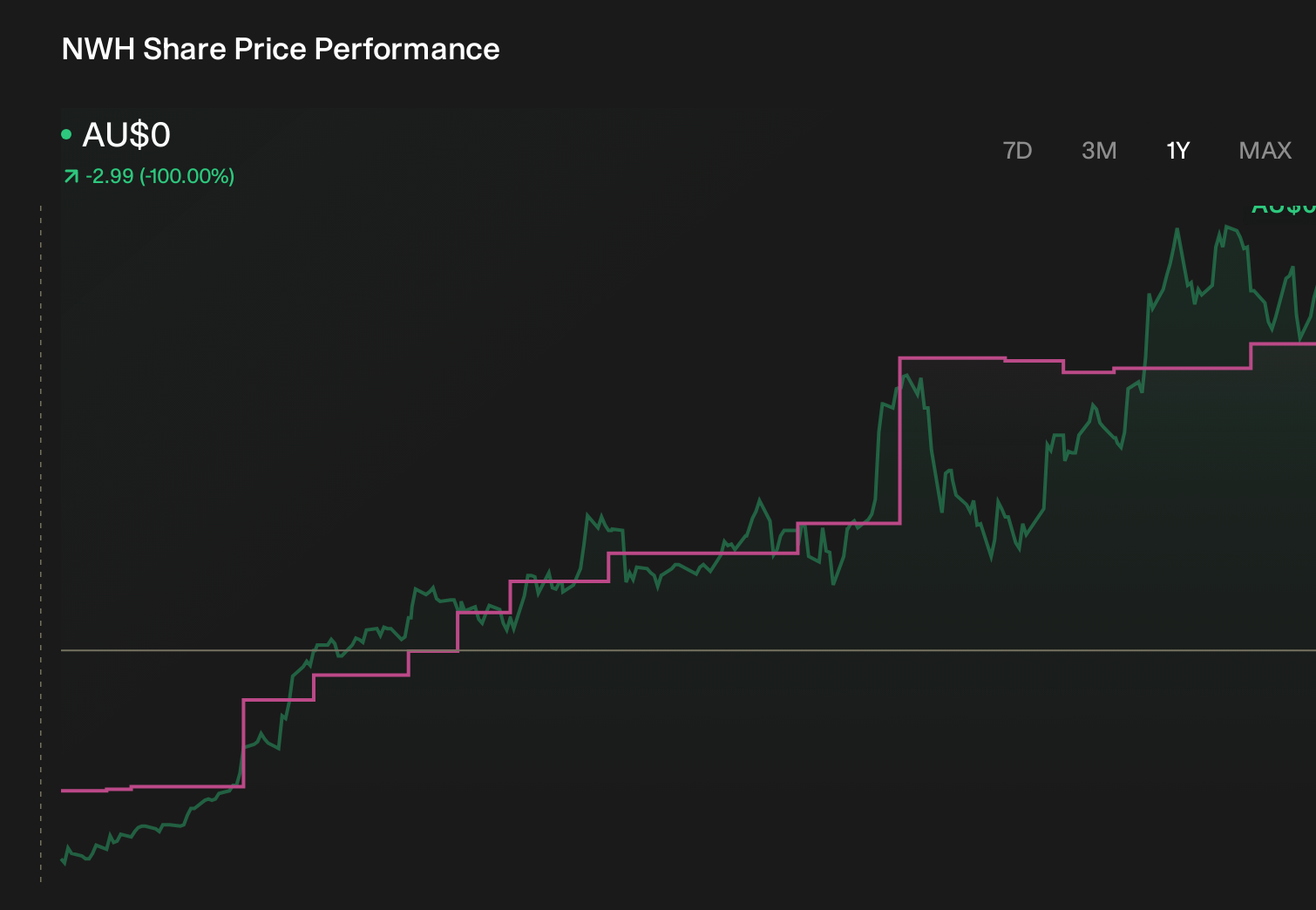Click the NWH Share Price Performance heading
This screenshot has height=910, width=1316.
click(x=281, y=49)
